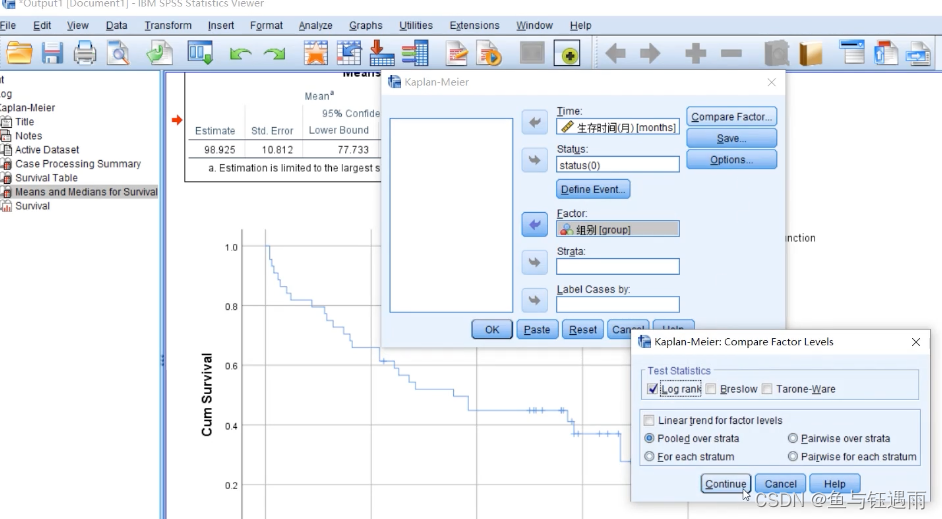The image size is (942, 519).
Task: Click the Save button in Kaplan-Meier
Action: point(731,138)
